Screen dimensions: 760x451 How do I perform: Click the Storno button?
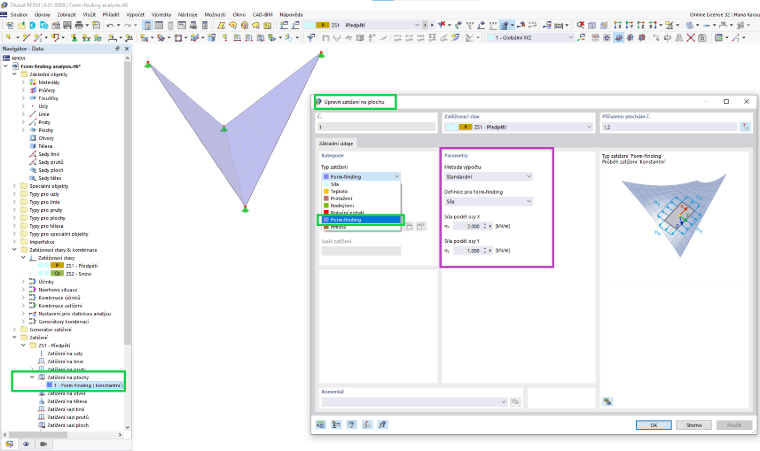(x=694, y=425)
